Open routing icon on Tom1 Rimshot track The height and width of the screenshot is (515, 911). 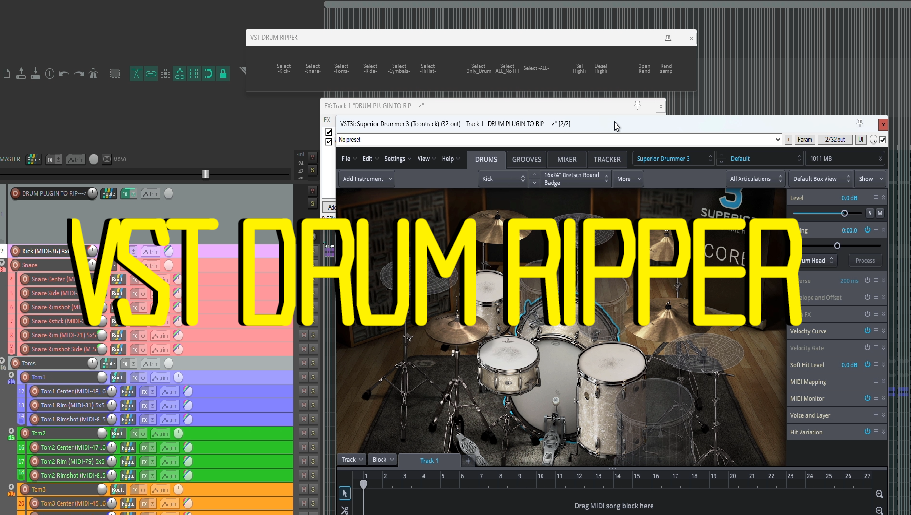pos(127,419)
